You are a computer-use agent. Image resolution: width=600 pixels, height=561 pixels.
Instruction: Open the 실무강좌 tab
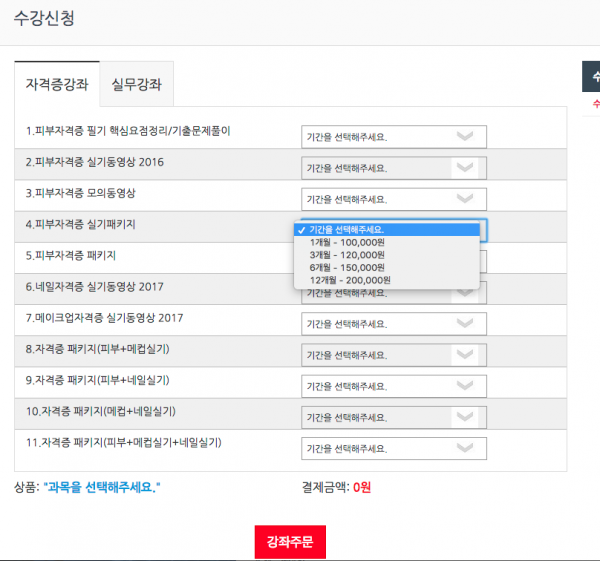click(x=138, y=84)
